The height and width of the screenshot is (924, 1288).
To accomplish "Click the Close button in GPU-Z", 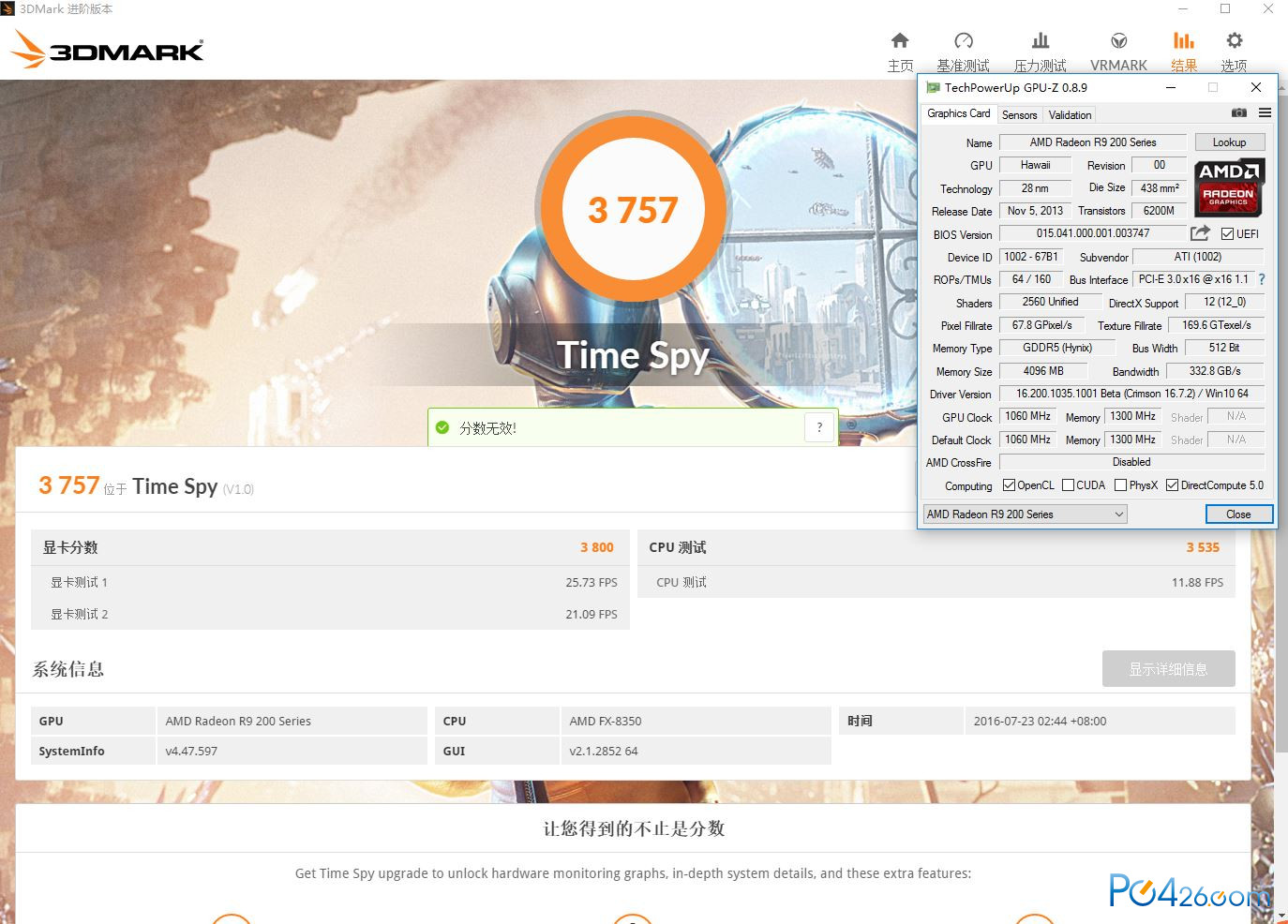I will (1239, 514).
